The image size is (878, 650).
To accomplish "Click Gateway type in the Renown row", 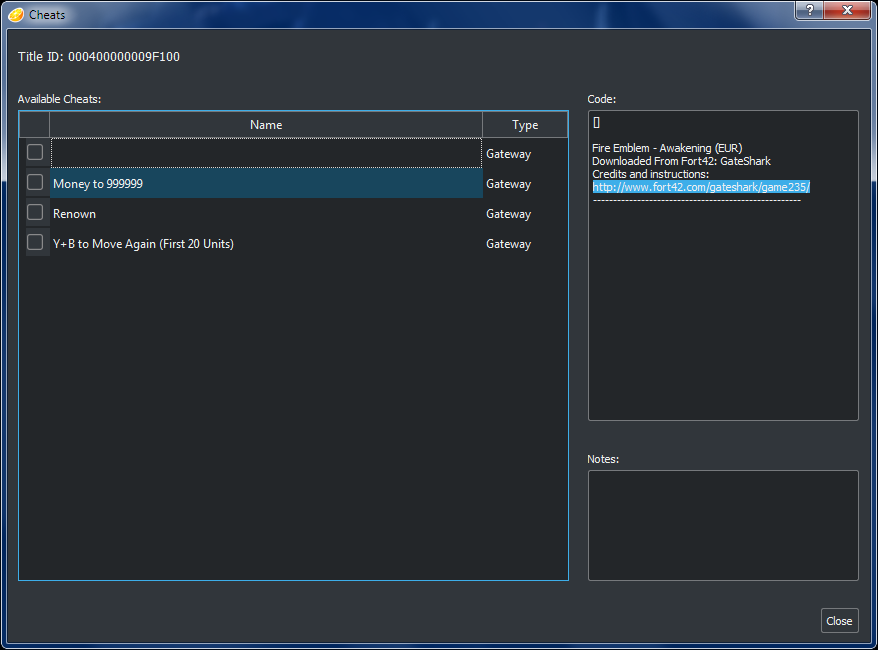I will point(508,214).
